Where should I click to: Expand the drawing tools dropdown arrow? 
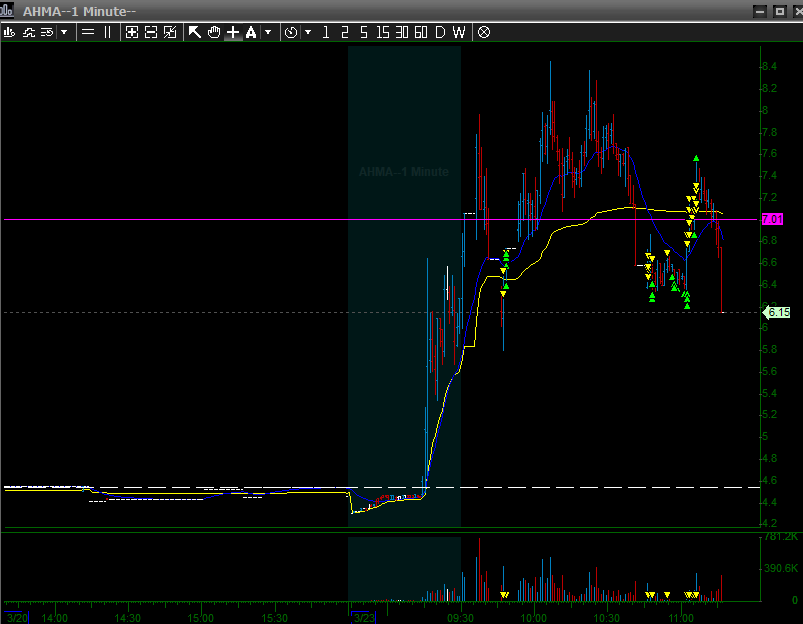268,32
